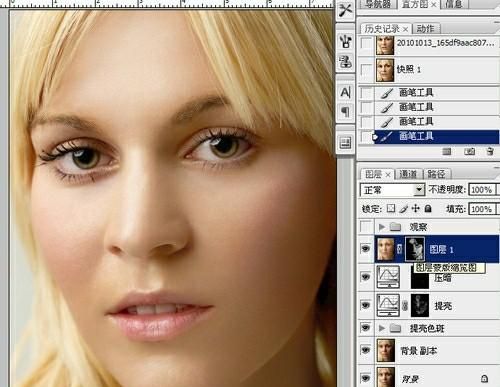Select the 压暗 layer black mask thumbnail
This screenshot has width=500, height=387.
[x=420, y=277]
